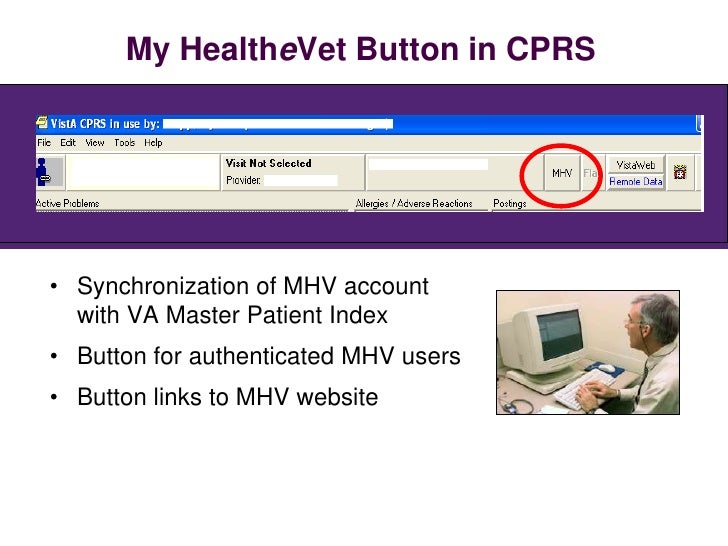Open the Edit menu

coord(68,143)
